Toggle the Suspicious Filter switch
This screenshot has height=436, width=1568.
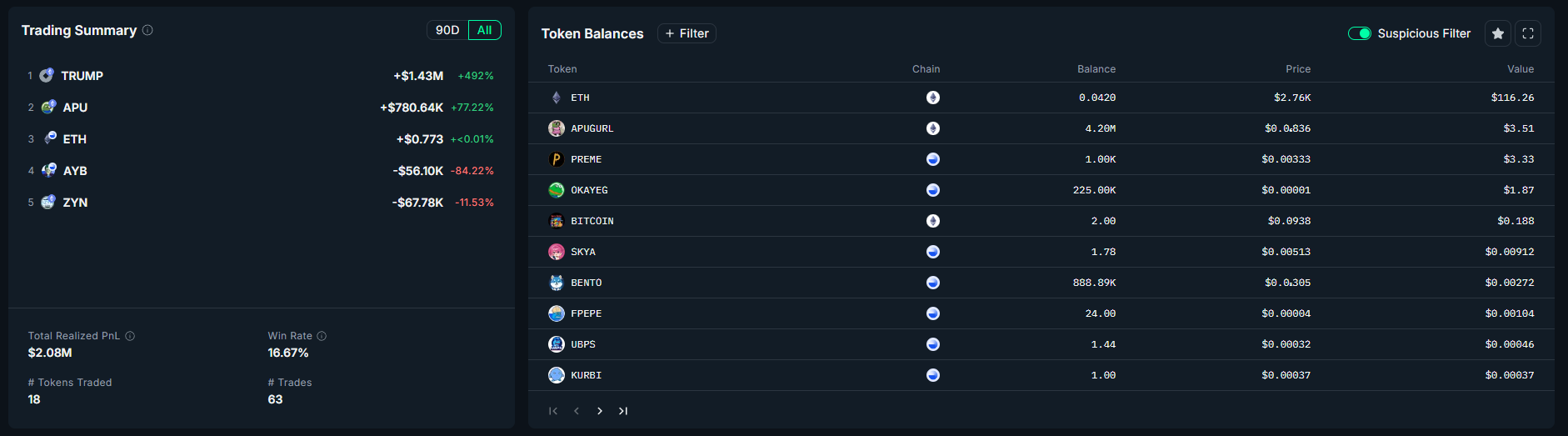1360,33
